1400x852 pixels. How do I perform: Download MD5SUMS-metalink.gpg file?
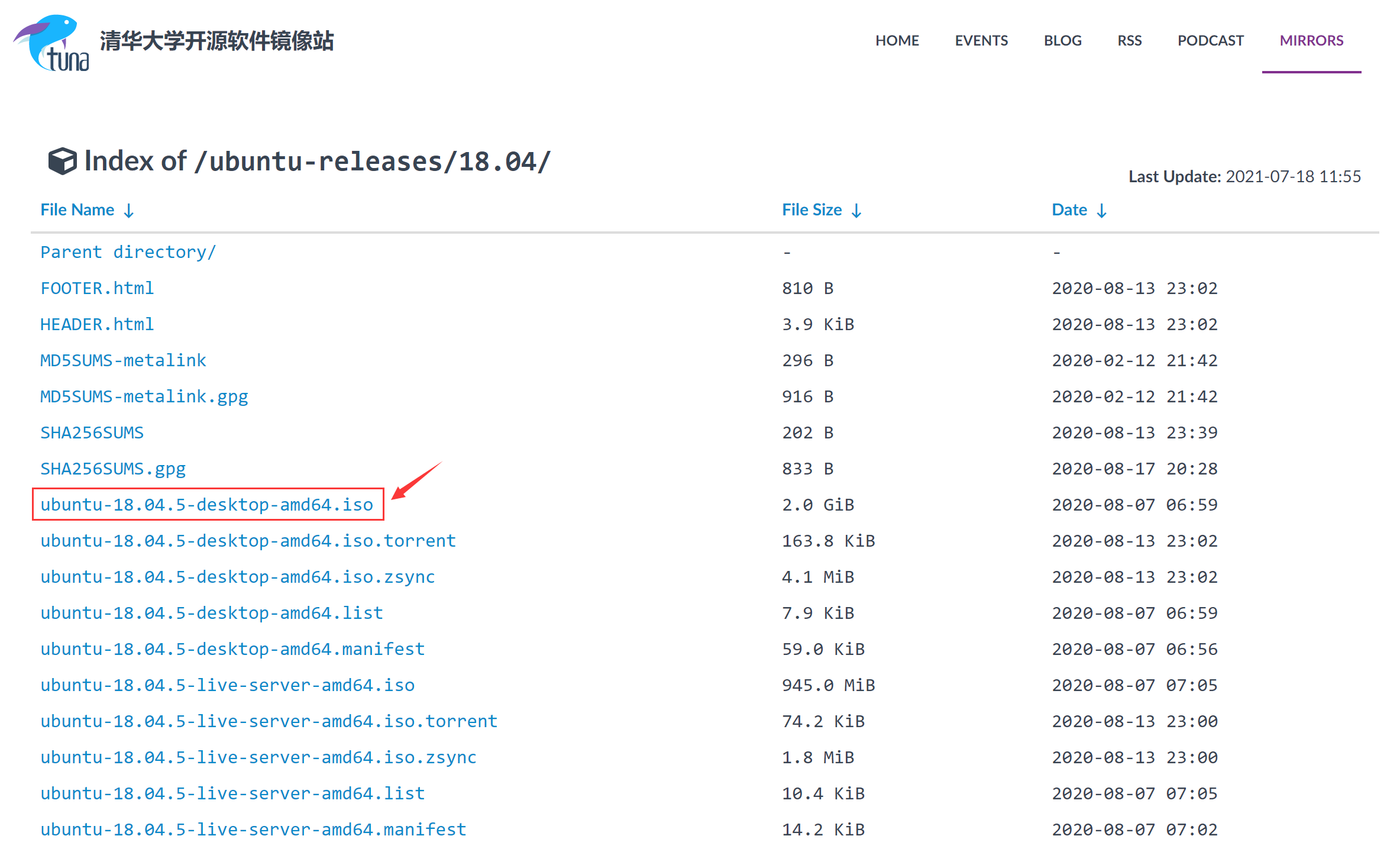tap(144, 396)
